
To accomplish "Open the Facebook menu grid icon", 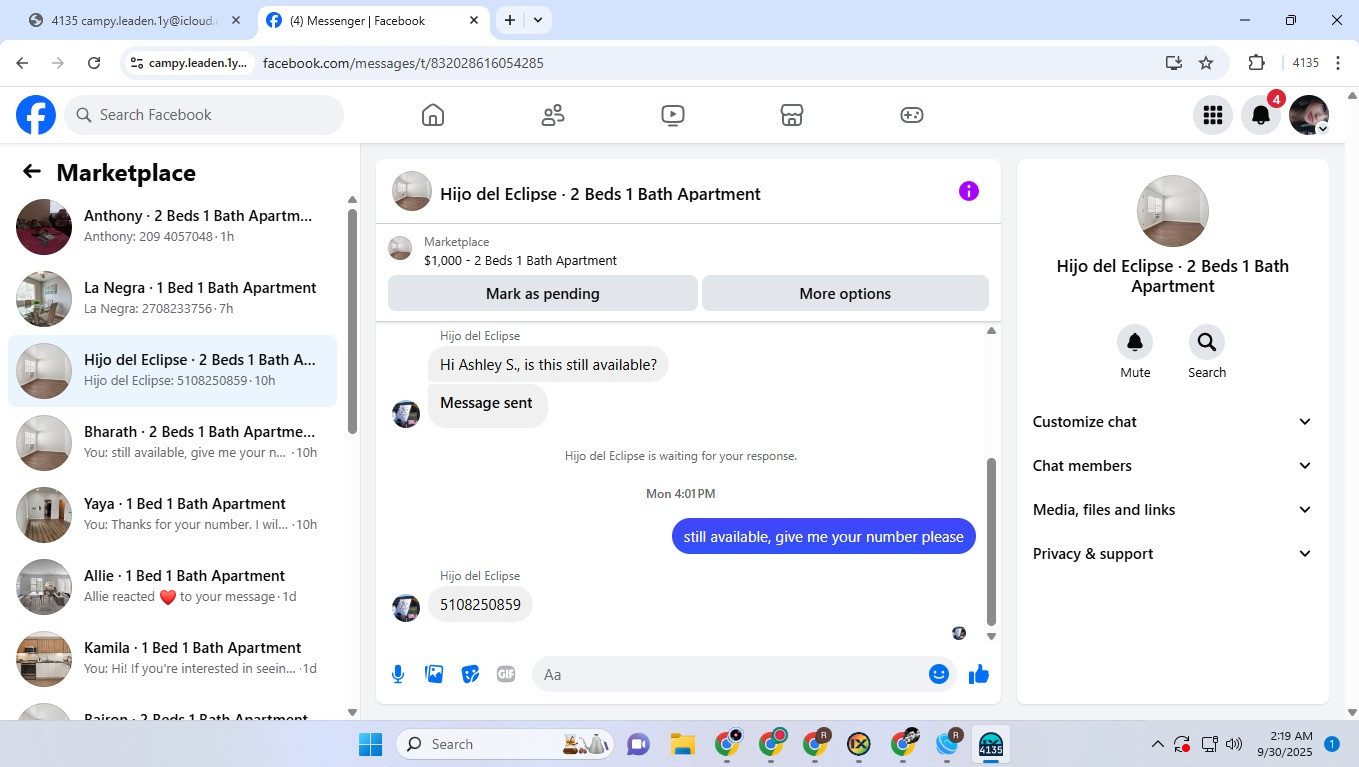I will tap(1213, 115).
